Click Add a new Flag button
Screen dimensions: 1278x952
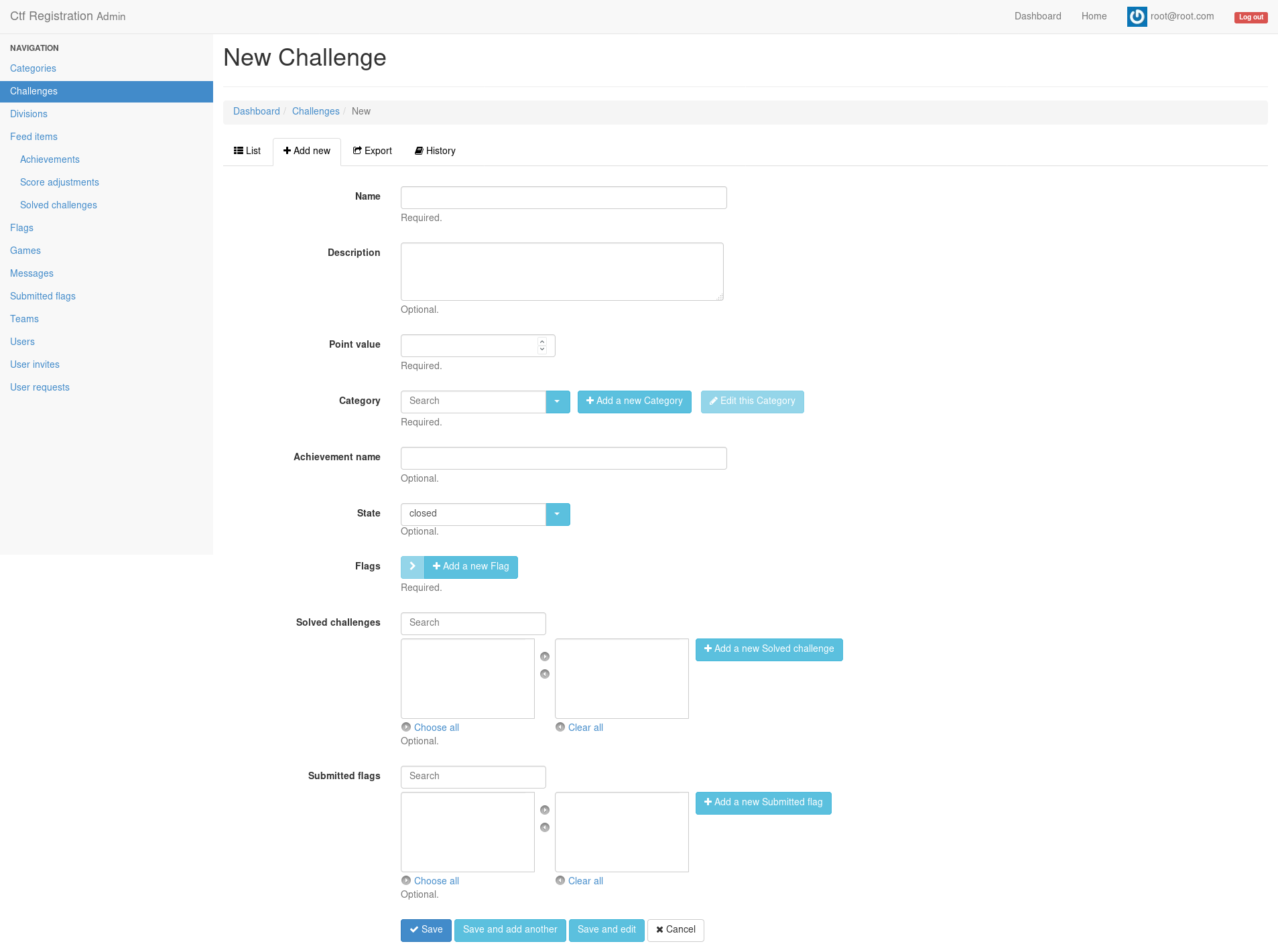pyautogui.click(x=470, y=567)
